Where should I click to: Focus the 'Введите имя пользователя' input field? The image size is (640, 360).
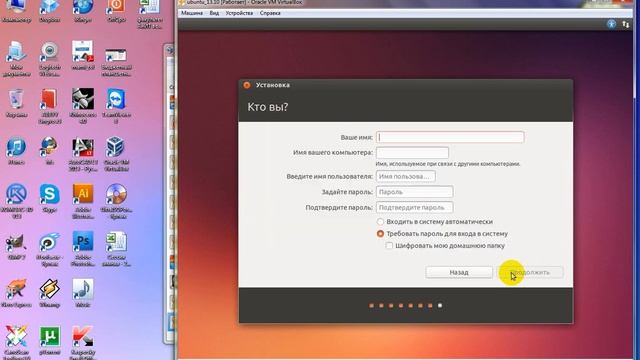click(406, 176)
